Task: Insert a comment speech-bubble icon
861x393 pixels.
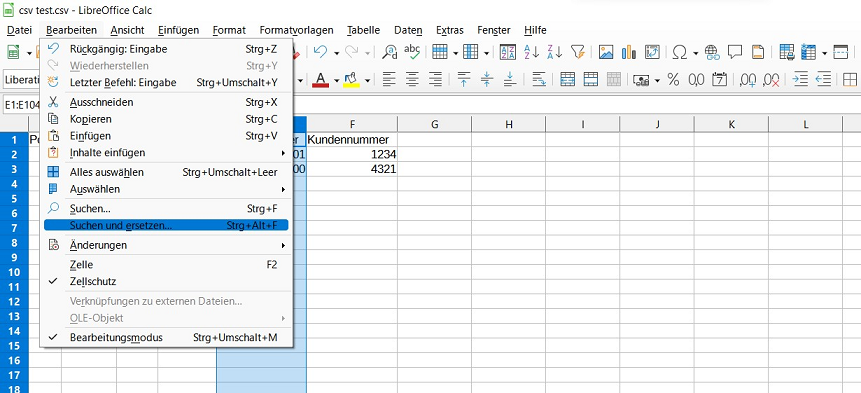Action: (735, 52)
